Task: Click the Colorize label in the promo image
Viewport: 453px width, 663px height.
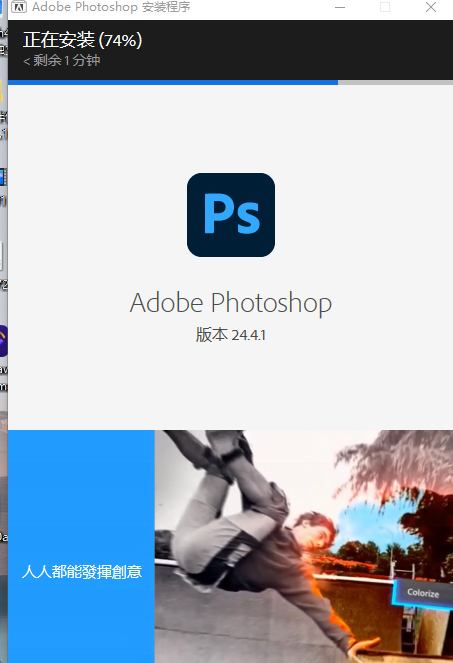Action: click(423, 593)
